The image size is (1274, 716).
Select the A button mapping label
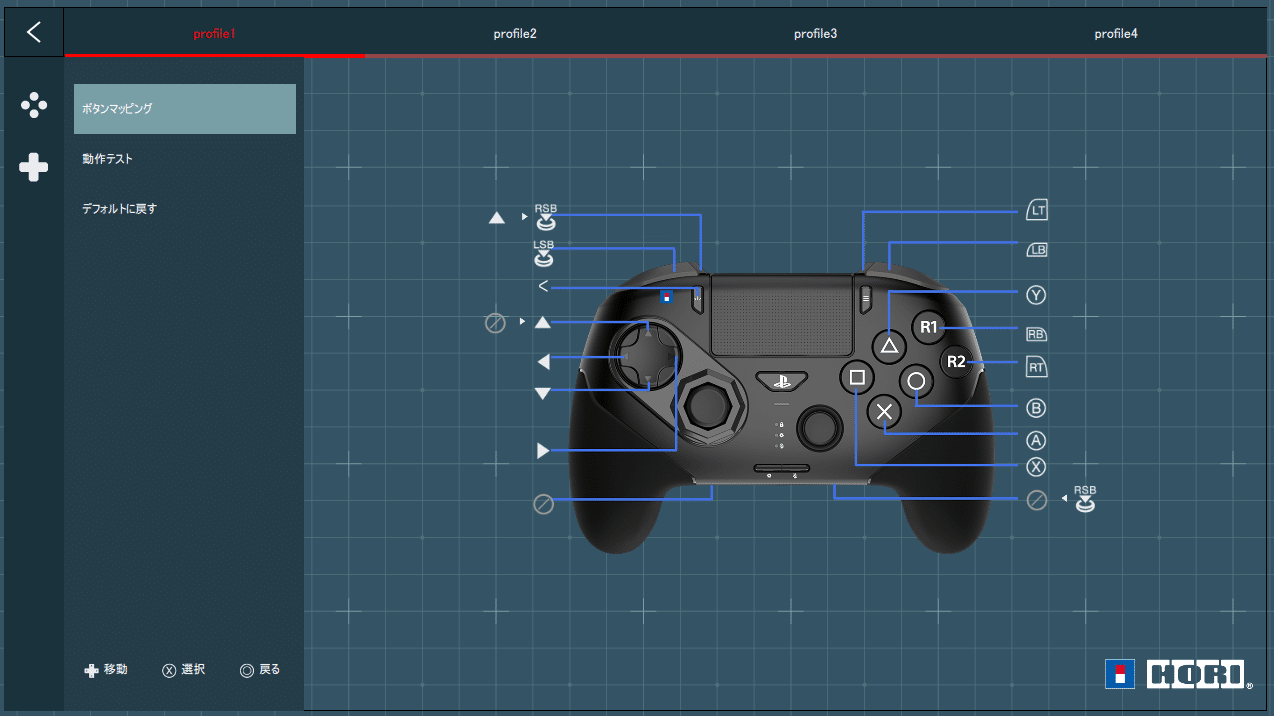point(1036,439)
